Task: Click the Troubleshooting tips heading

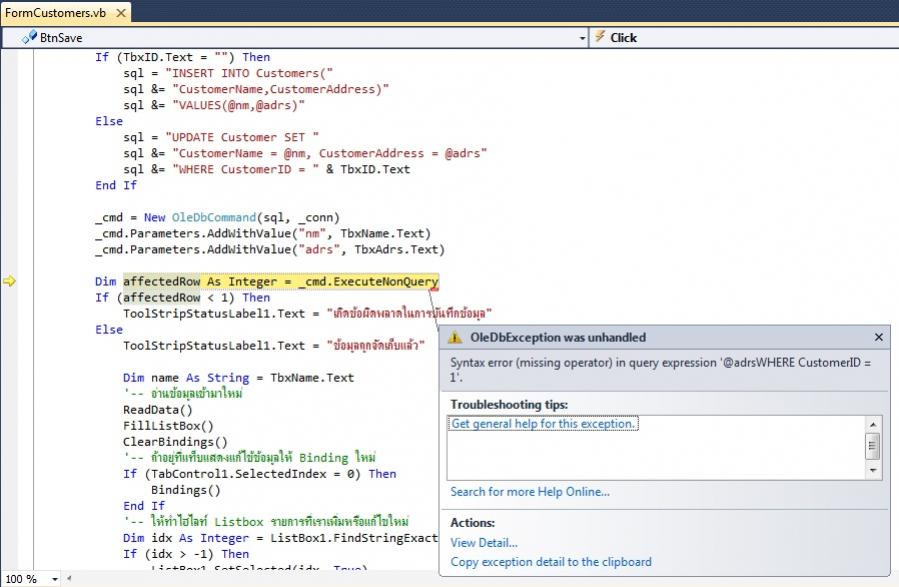Action: 509,405
